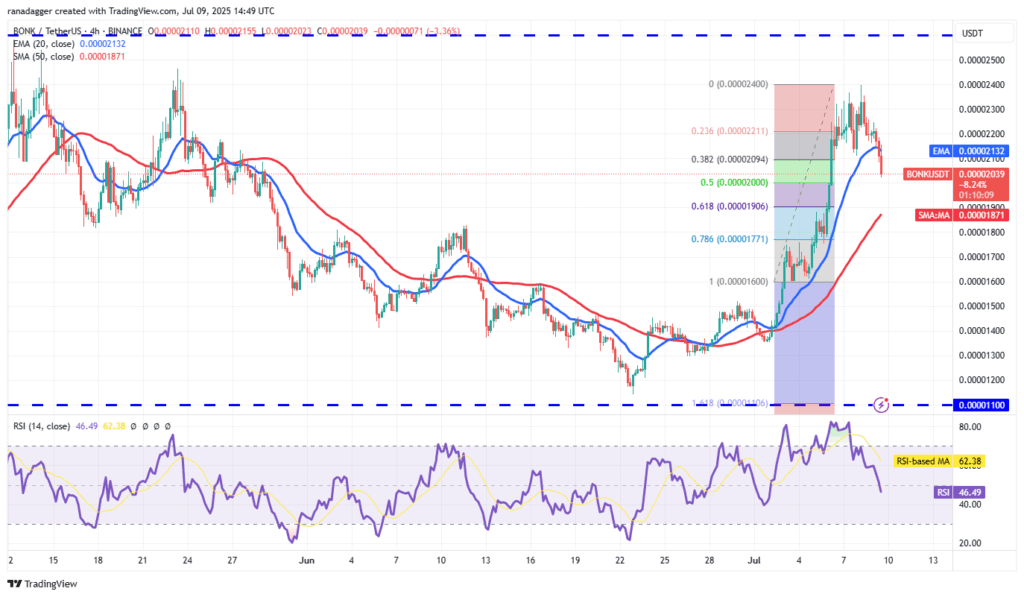Click the 0.5 Fibonacci retracement level label

(734, 184)
